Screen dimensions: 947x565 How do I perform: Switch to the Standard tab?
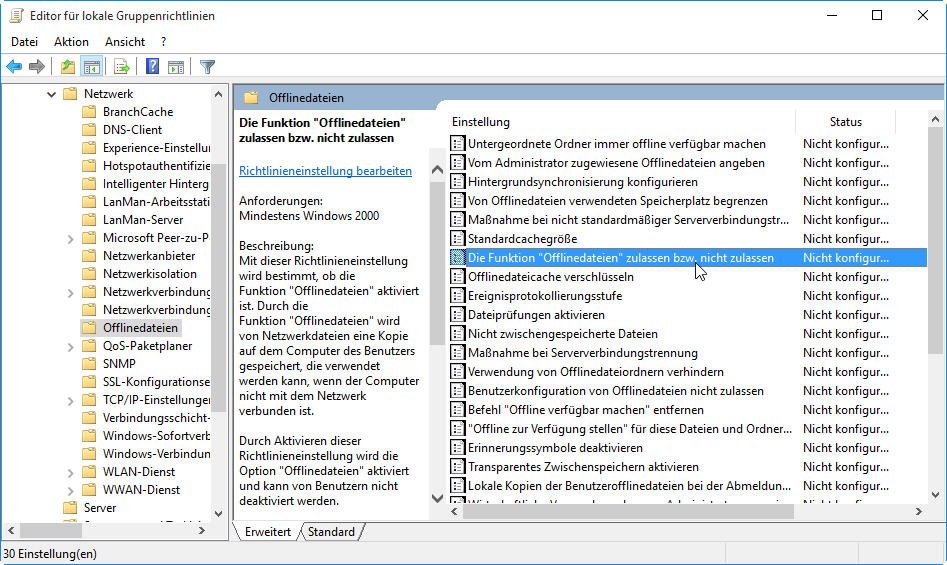(x=331, y=532)
